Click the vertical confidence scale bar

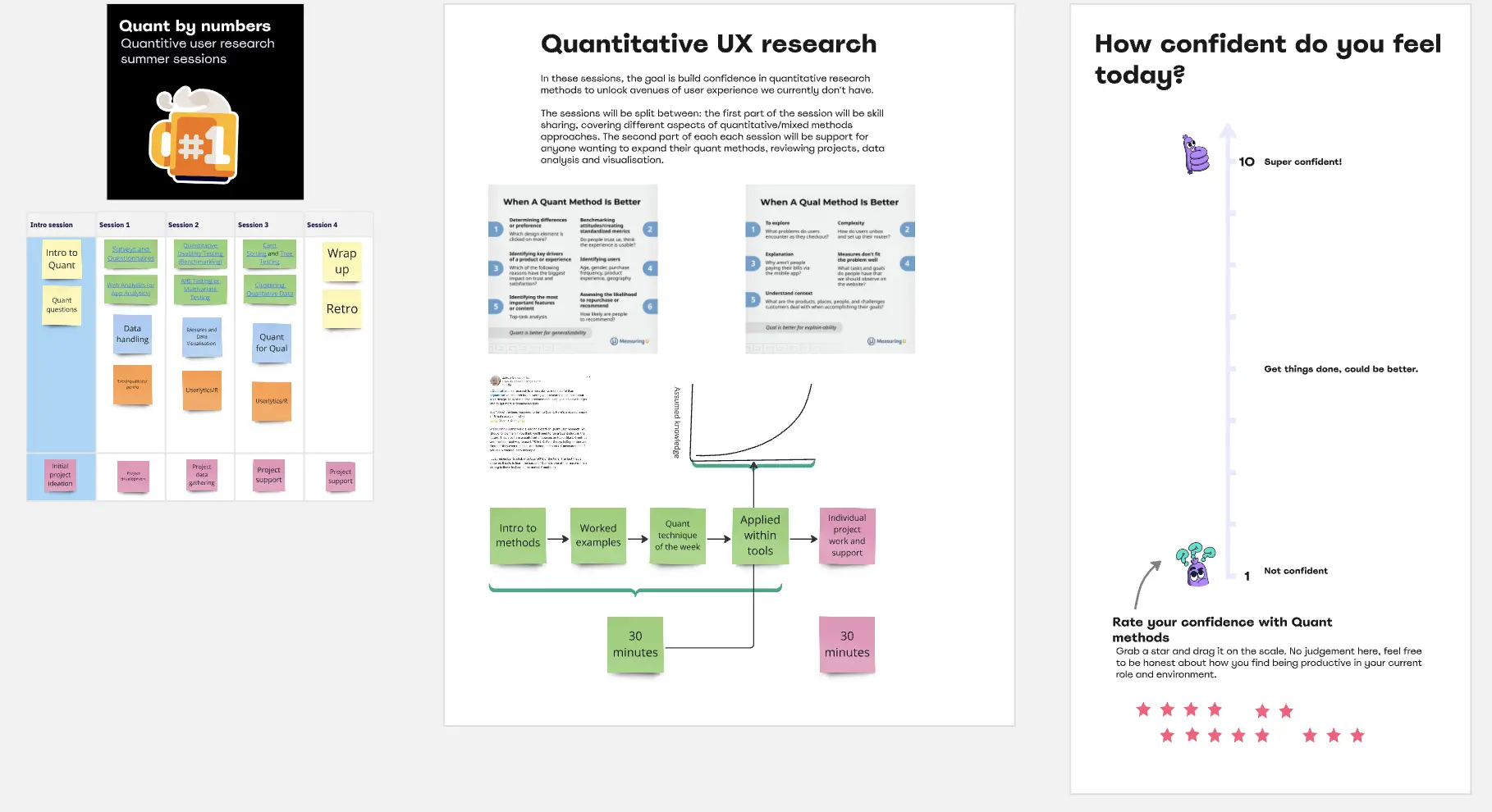[1228, 351]
